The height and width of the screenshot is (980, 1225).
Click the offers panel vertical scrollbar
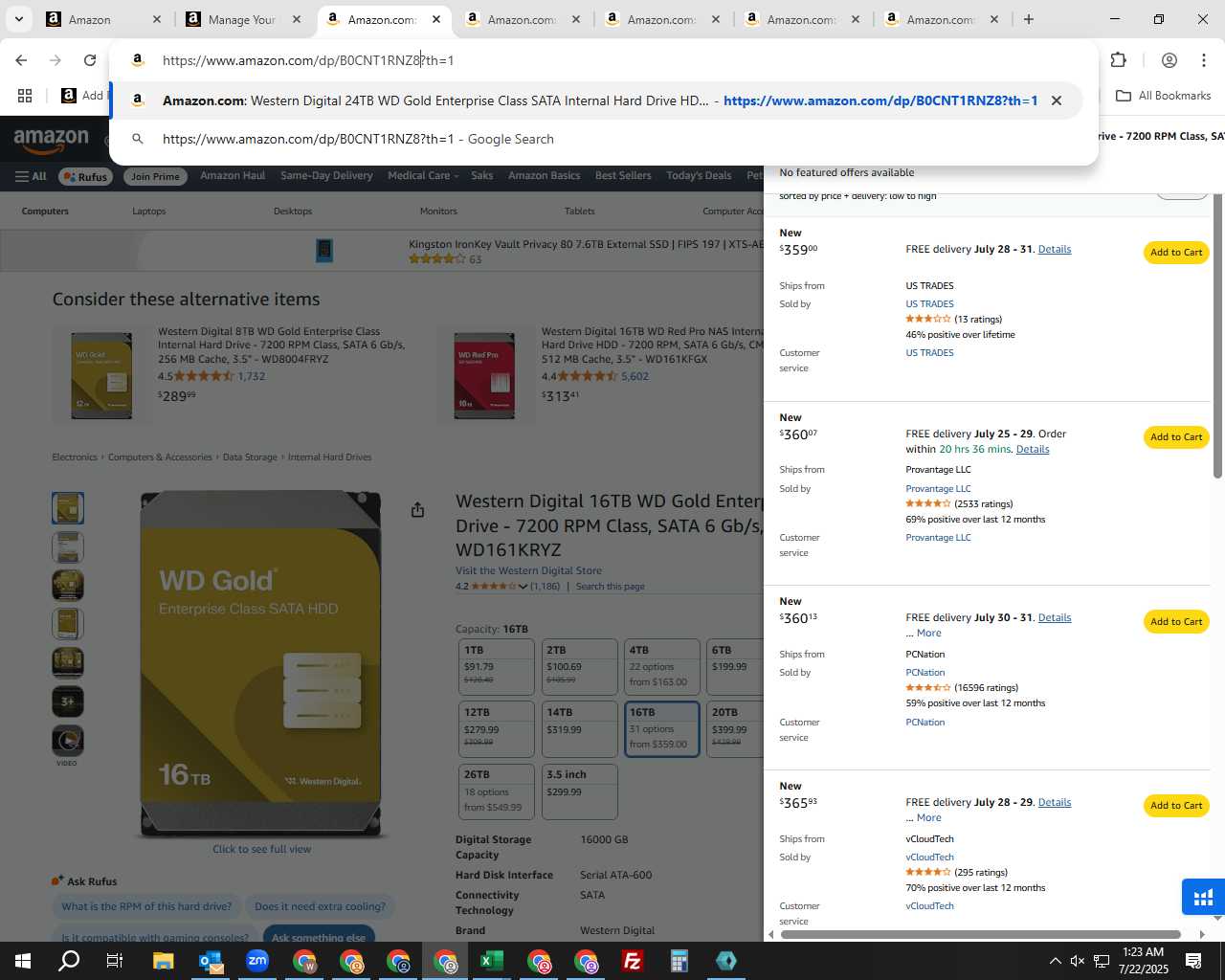tap(1217, 335)
